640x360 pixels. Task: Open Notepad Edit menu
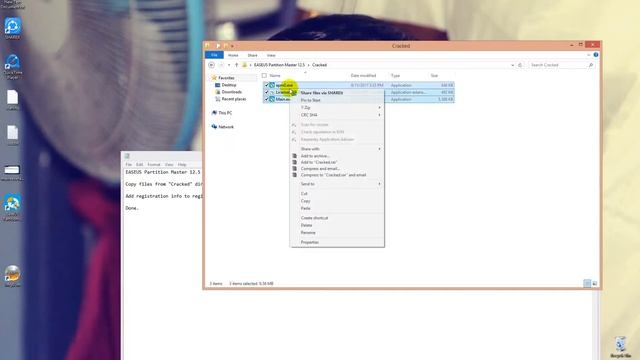coord(140,164)
